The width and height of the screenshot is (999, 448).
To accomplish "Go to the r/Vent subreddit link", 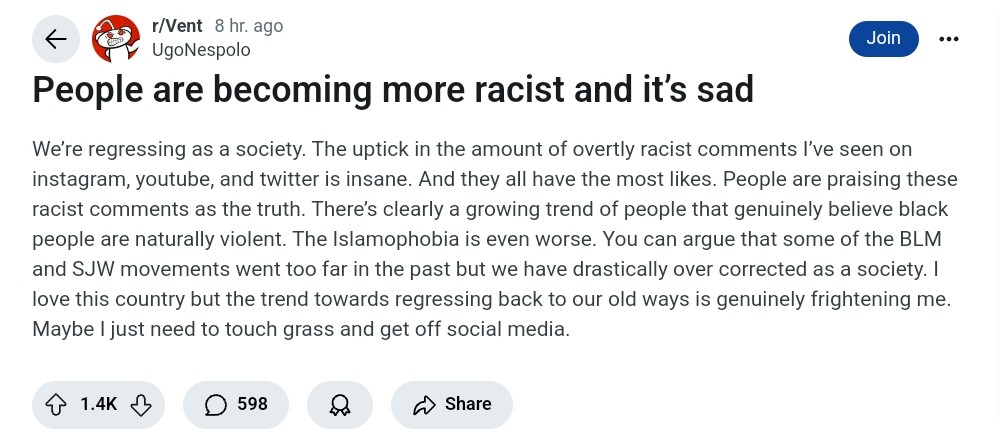I will pos(177,27).
